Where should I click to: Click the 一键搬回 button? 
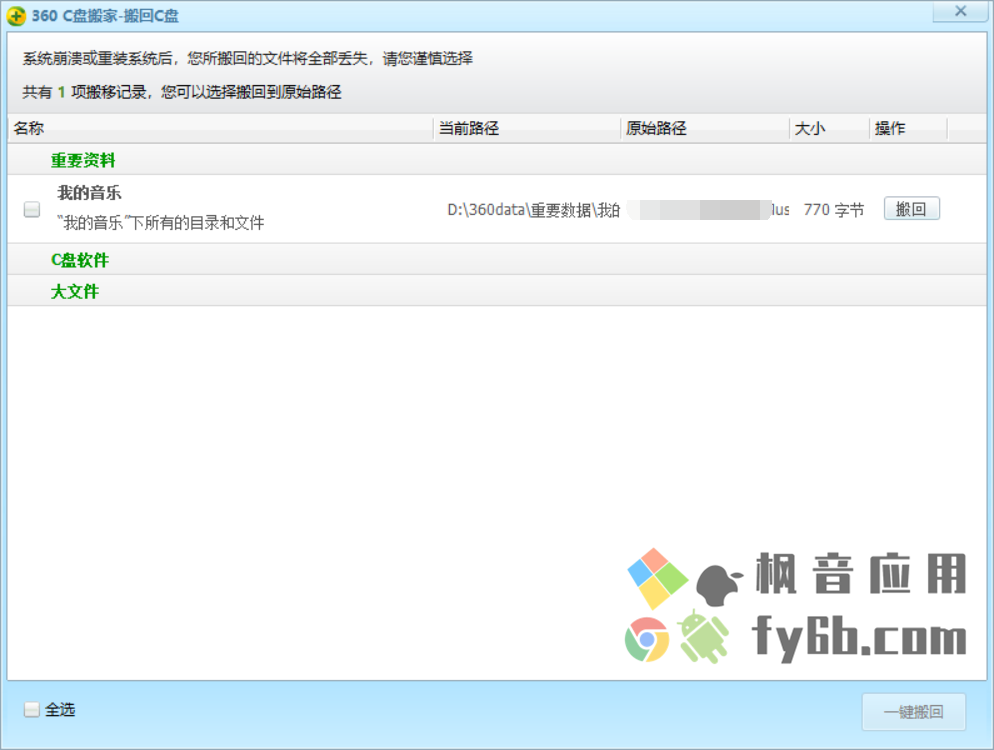[913, 712]
